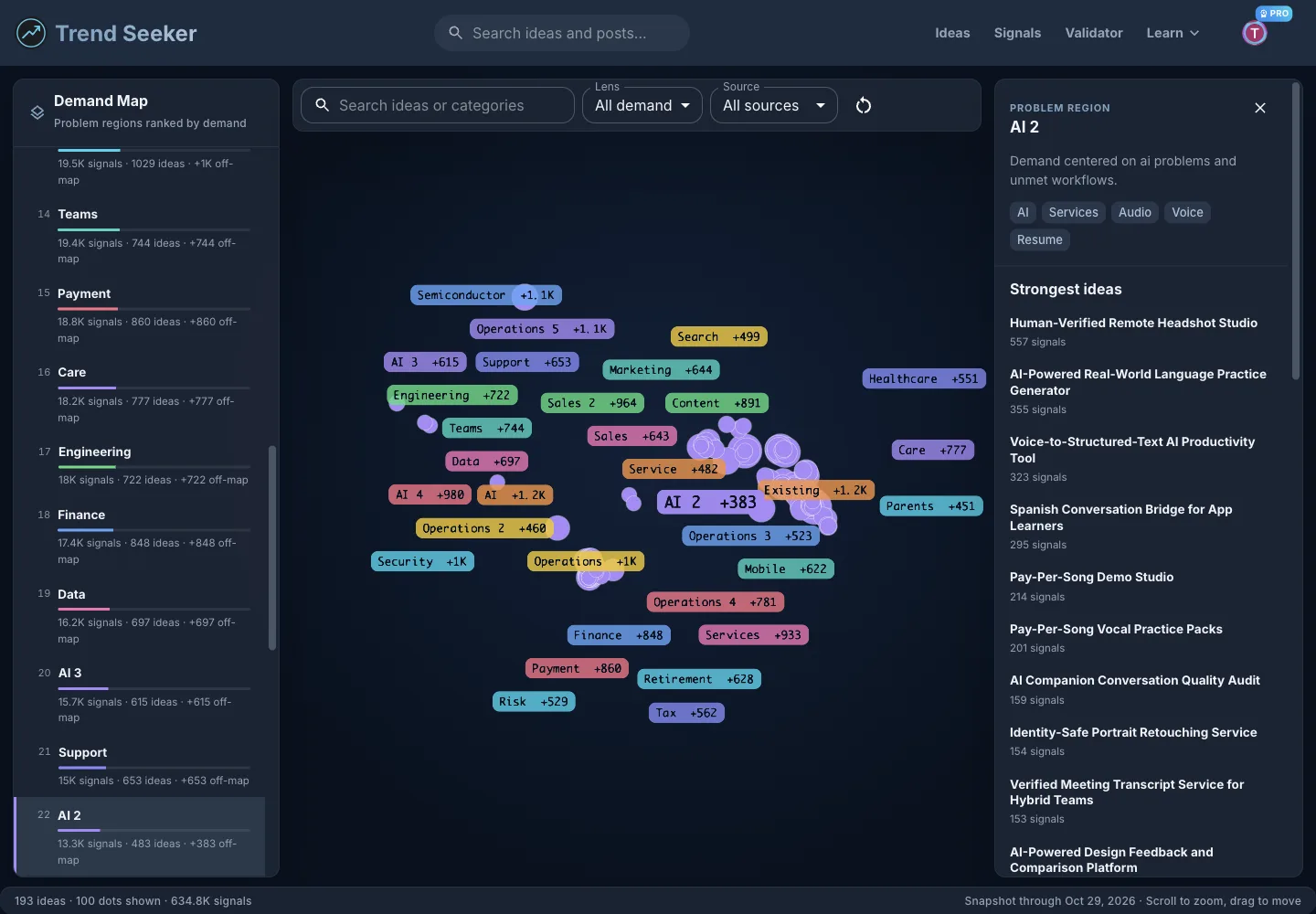The height and width of the screenshot is (914, 1316).
Task: Focus the Search ideas and posts field
Action: (562, 33)
